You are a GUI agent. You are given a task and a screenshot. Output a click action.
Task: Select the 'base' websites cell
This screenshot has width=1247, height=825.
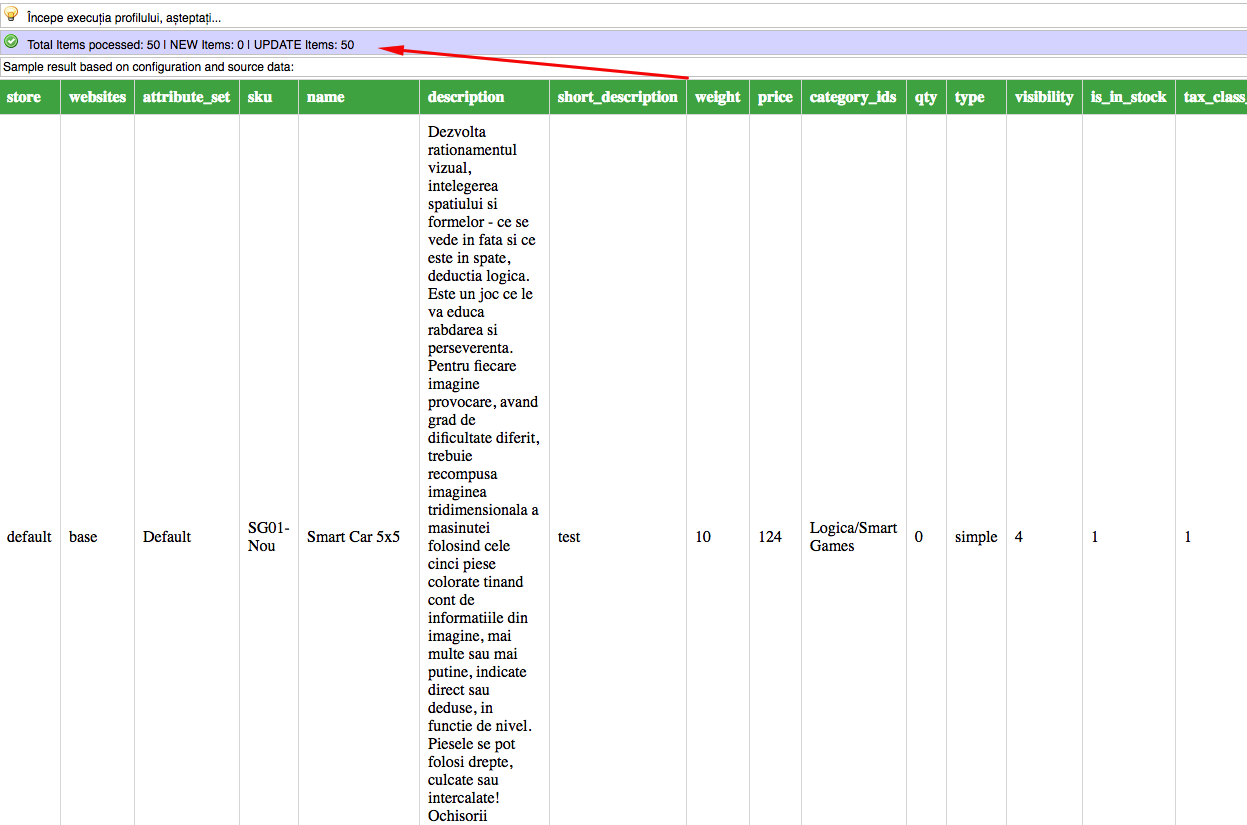tap(84, 537)
